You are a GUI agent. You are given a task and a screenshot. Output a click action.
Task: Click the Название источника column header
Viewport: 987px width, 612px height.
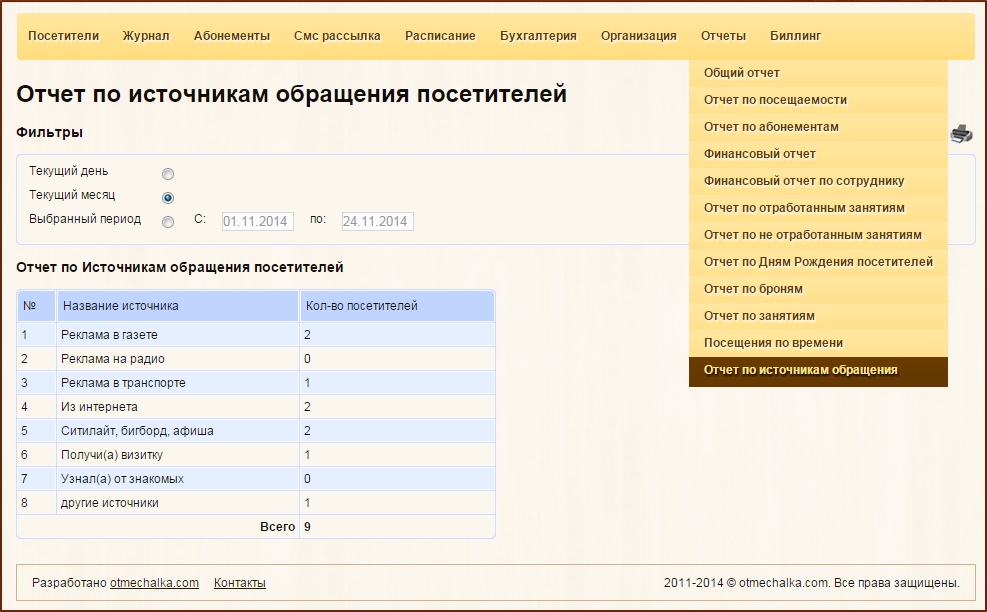178,306
